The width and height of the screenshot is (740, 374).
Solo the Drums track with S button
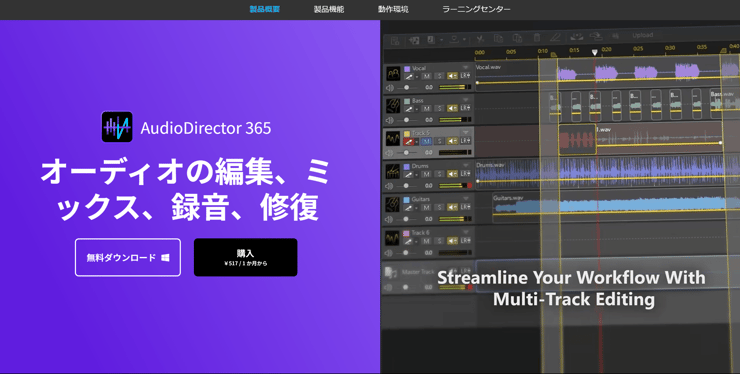(x=439, y=174)
